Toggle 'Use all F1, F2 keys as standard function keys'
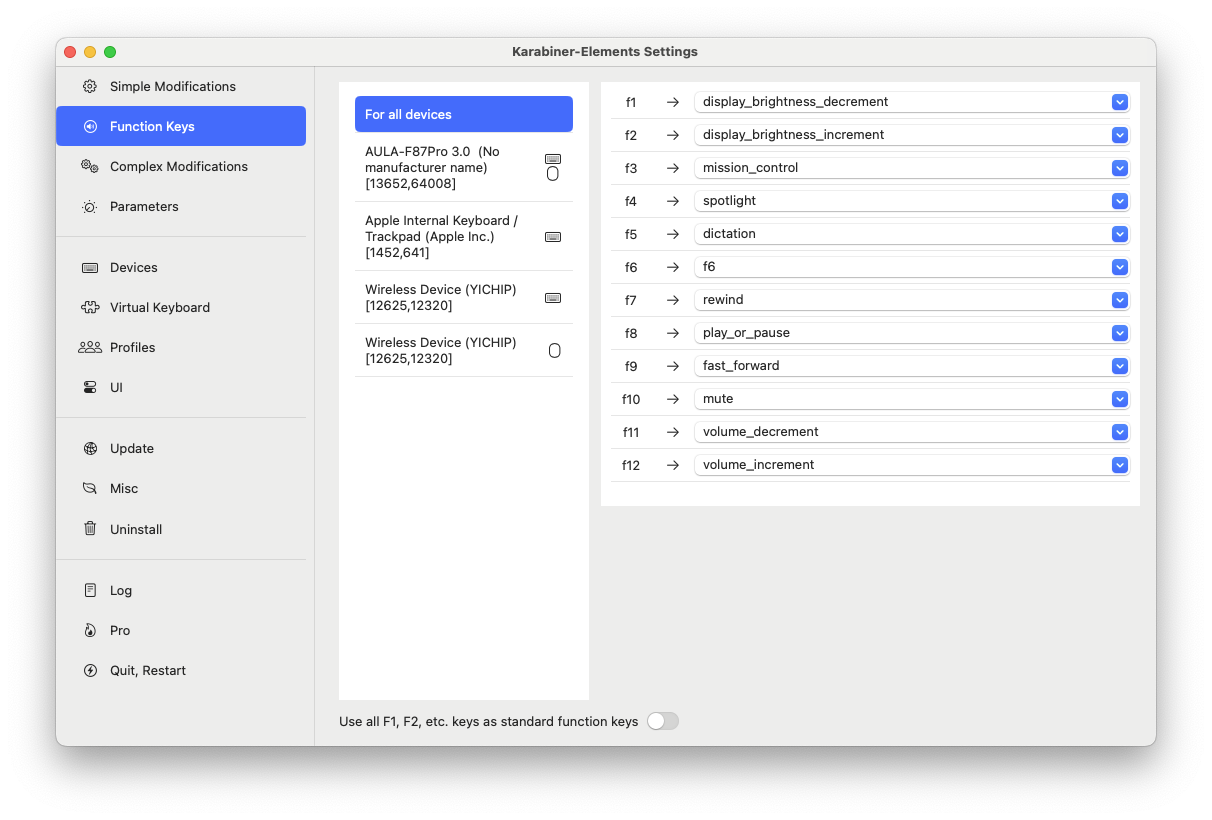 662,721
